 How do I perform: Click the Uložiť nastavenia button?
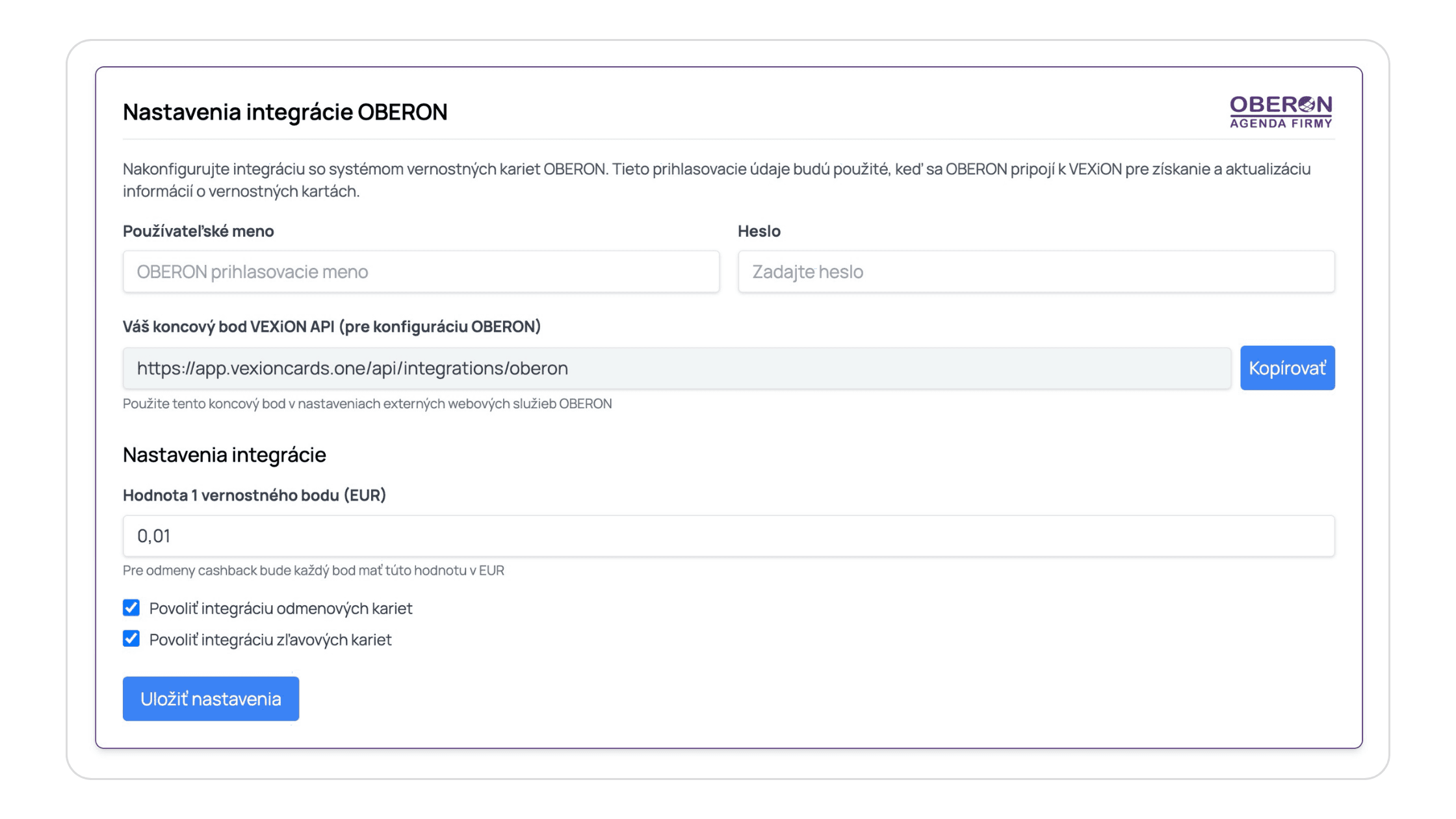[211, 699]
